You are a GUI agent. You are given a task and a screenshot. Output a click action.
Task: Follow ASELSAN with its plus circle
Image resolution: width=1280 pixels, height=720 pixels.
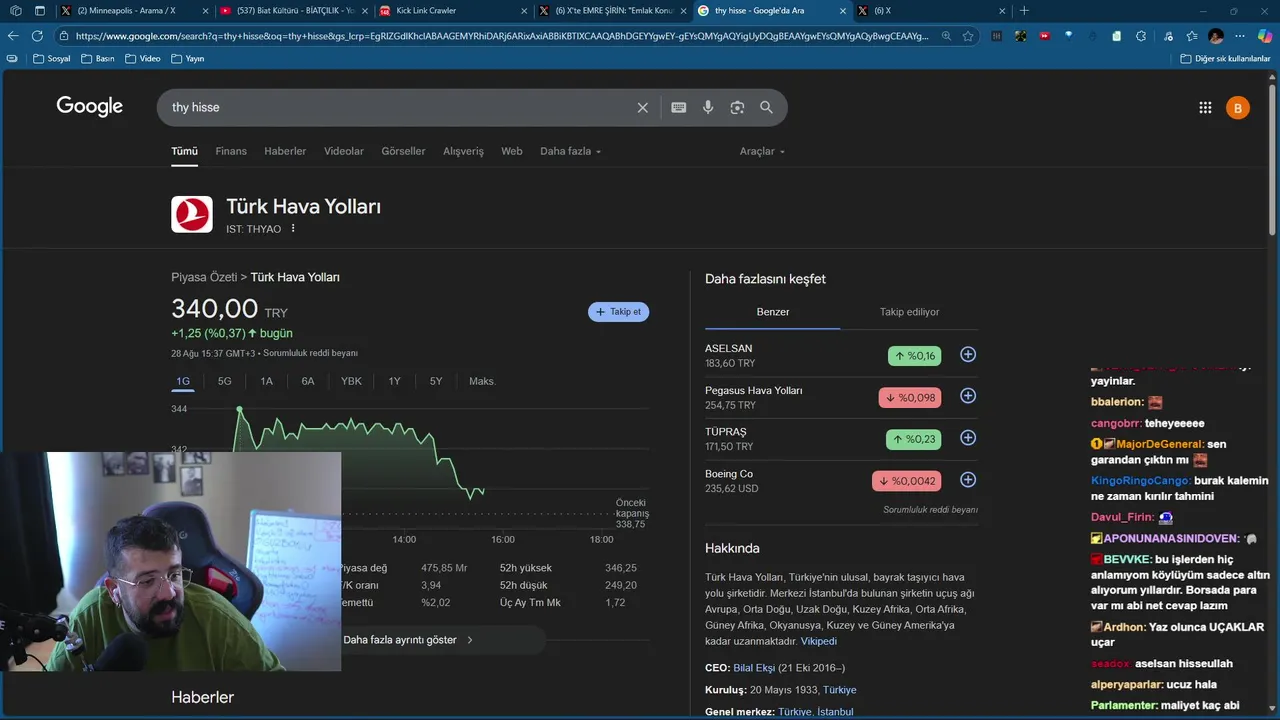point(968,355)
